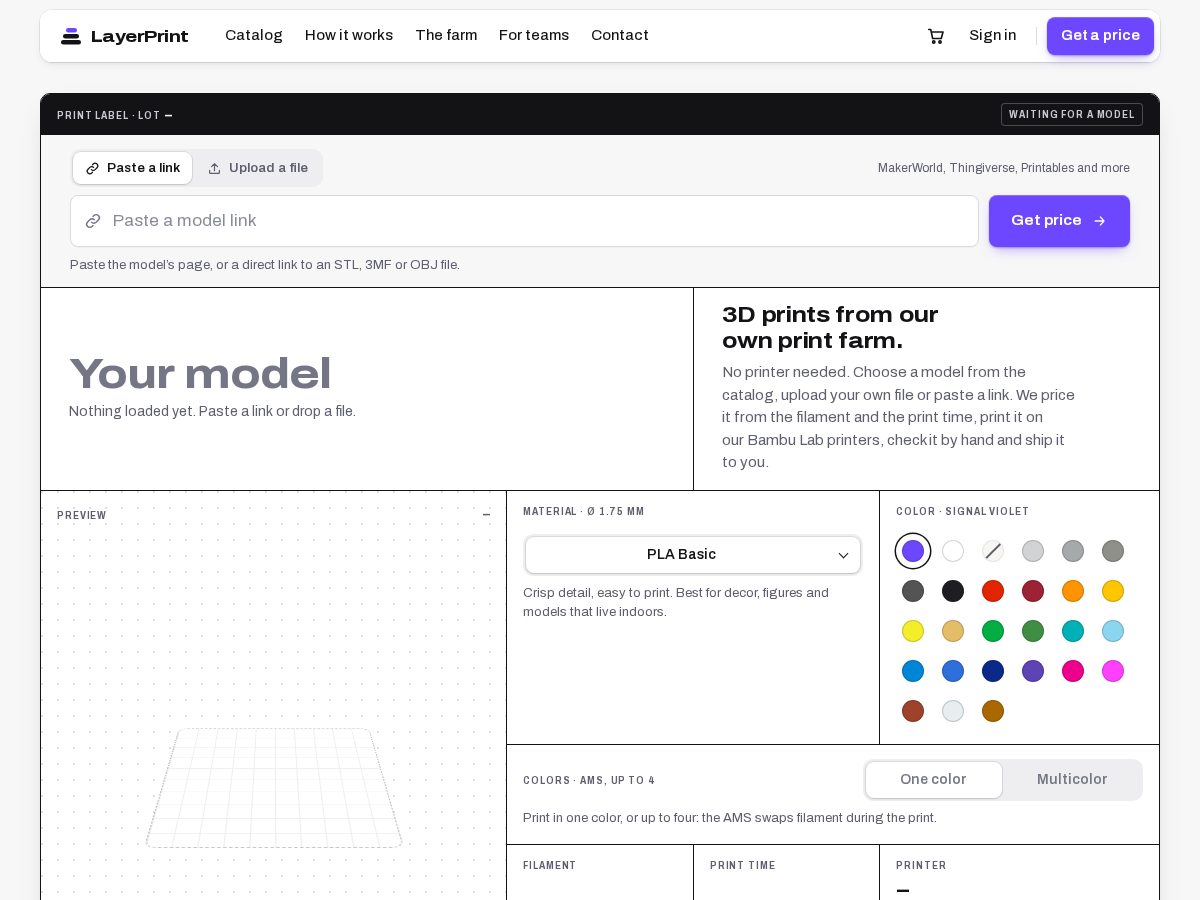
Task: Select the One color option
Action: [934, 780]
